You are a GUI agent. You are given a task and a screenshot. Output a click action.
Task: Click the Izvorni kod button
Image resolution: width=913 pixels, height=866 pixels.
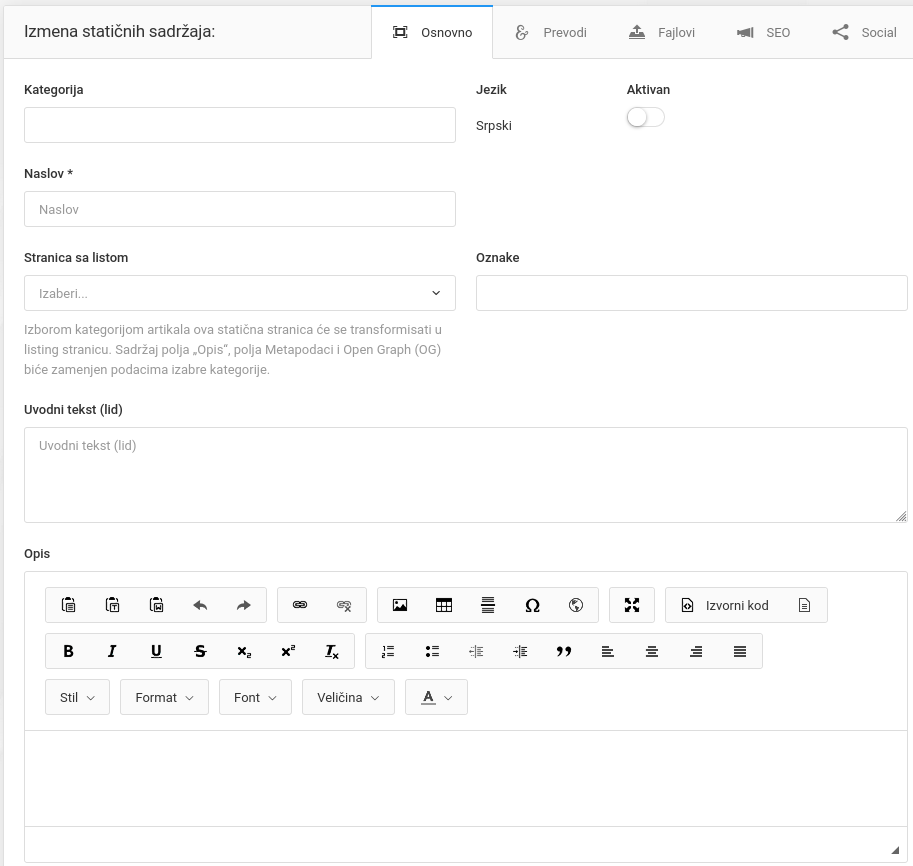click(726, 605)
